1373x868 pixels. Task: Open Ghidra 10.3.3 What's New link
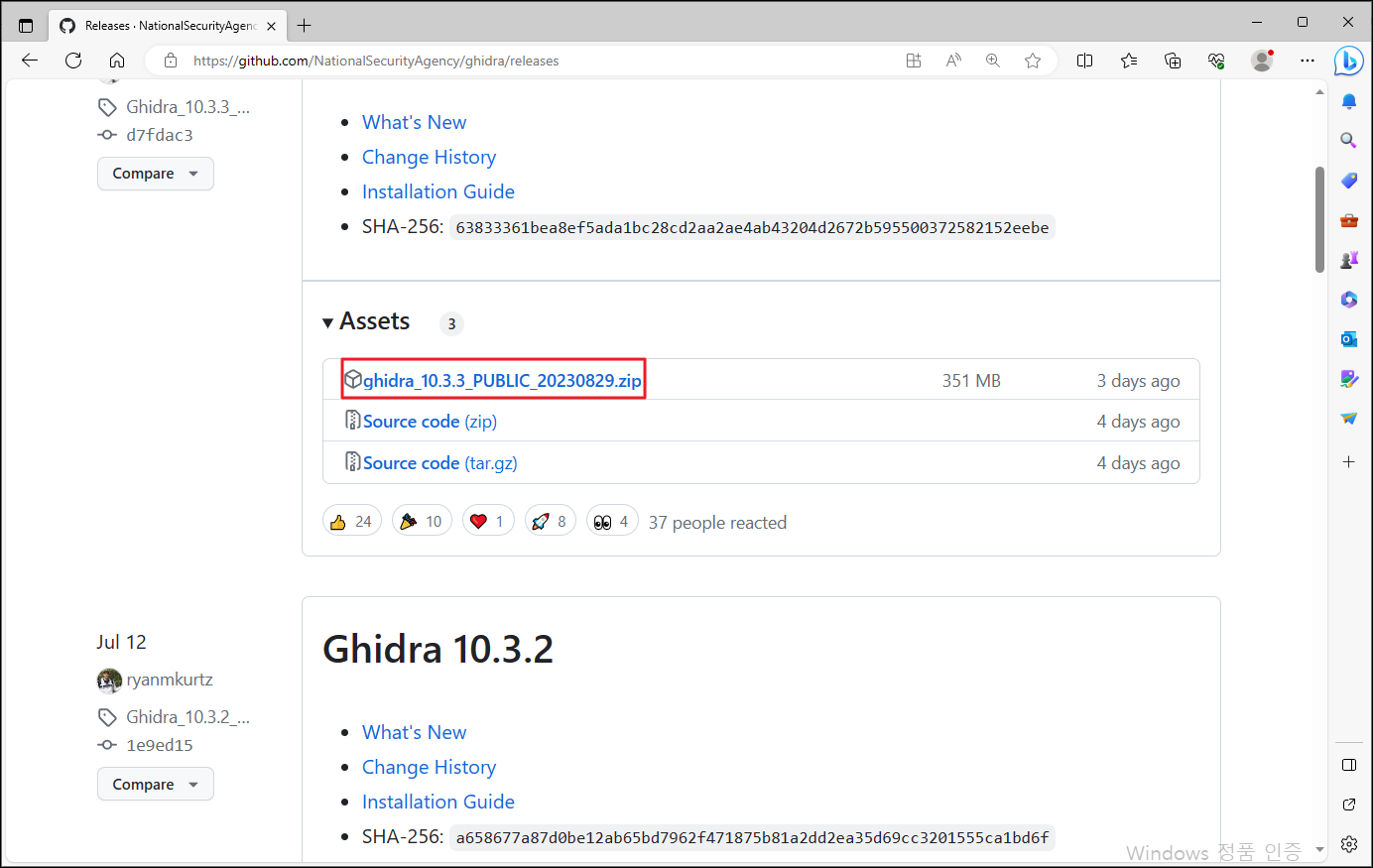click(x=414, y=122)
